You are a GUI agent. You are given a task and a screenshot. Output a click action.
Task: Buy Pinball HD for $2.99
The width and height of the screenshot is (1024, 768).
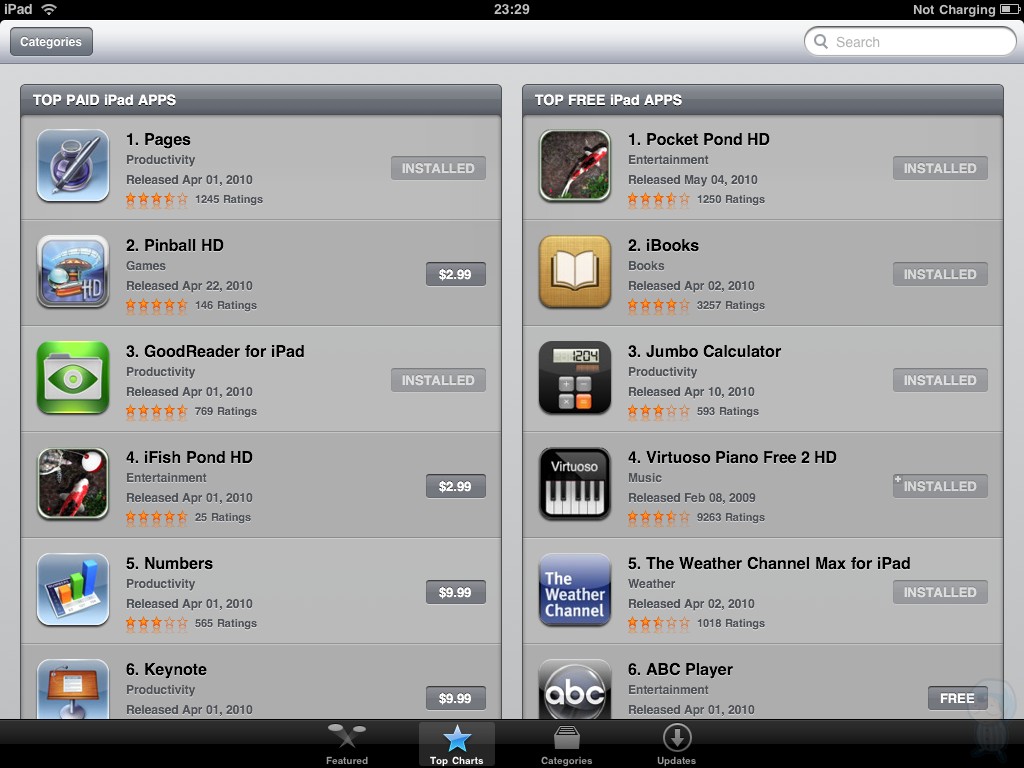[455, 274]
